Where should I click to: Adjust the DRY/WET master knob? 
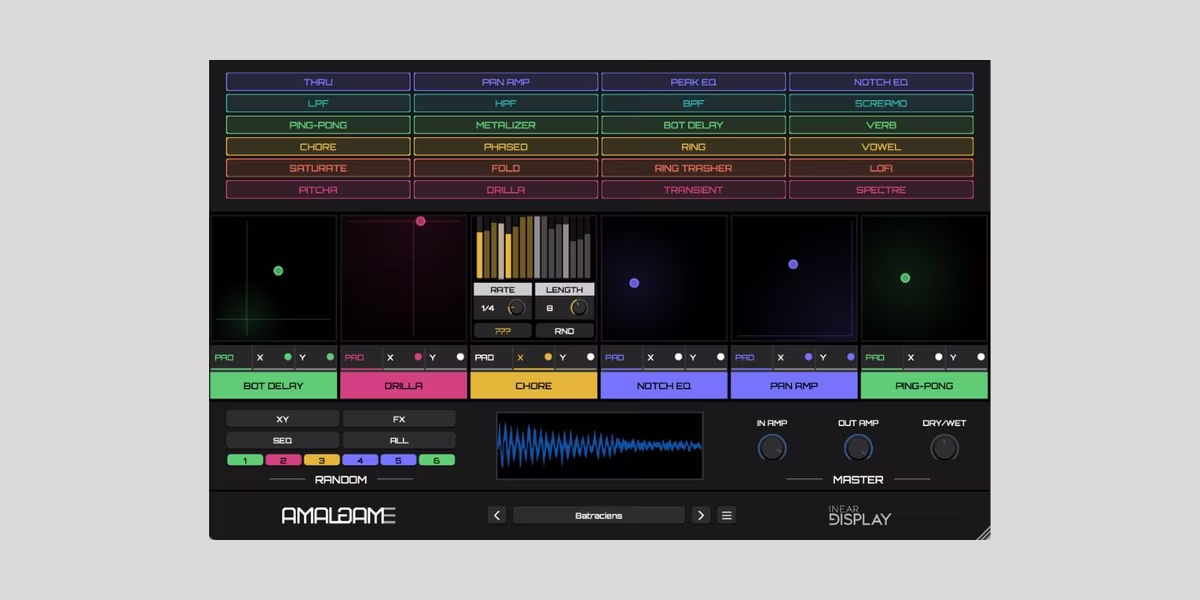pos(943,448)
